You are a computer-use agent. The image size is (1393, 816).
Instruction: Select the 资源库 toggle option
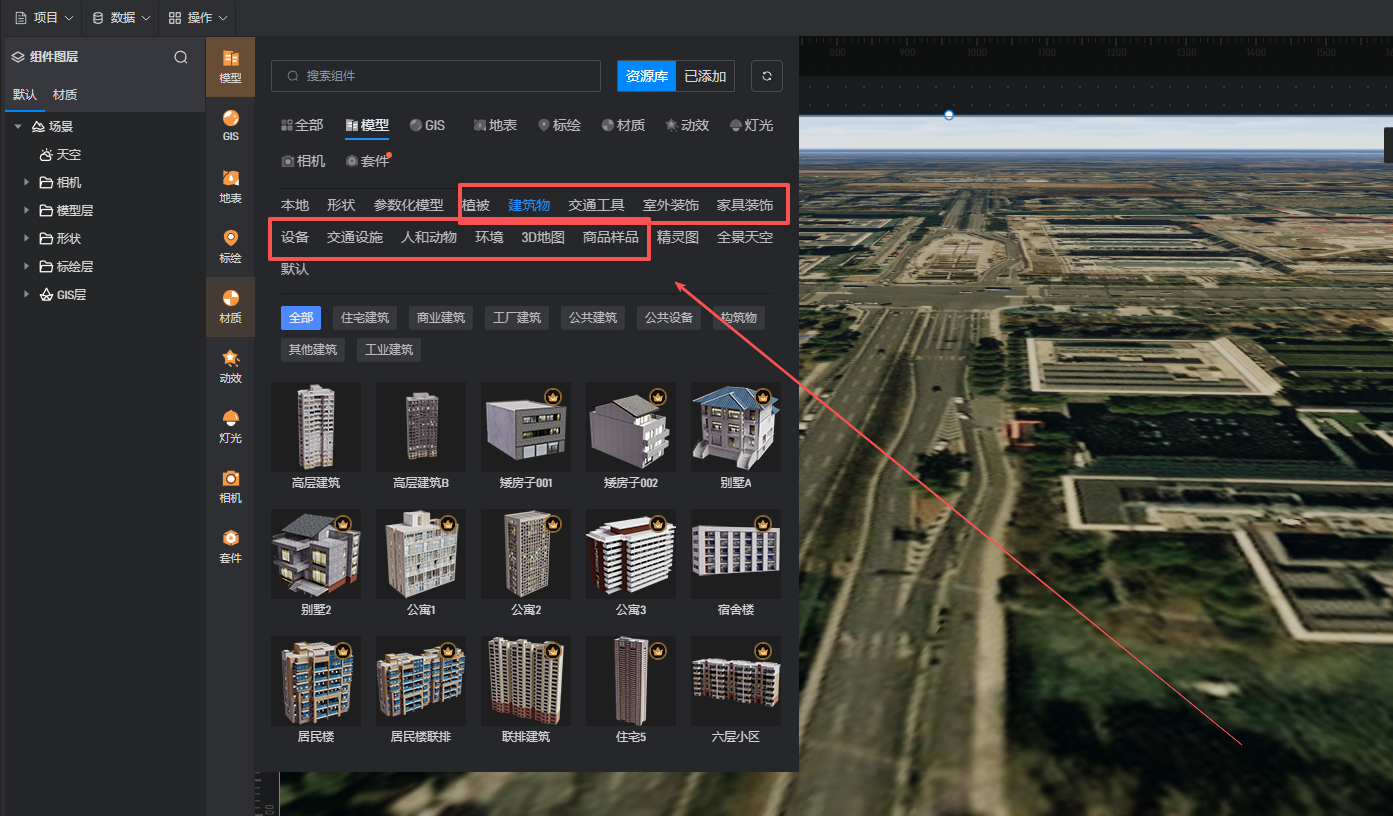coord(647,76)
